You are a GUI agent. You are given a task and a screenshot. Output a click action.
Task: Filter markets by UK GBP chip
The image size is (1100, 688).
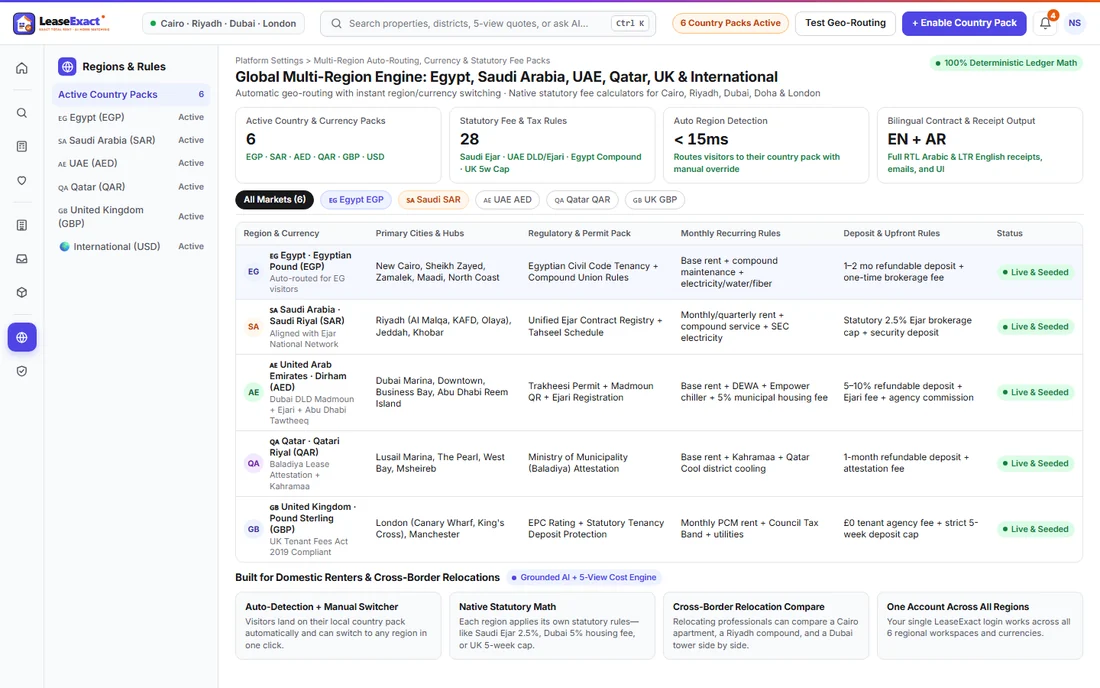(x=655, y=200)
